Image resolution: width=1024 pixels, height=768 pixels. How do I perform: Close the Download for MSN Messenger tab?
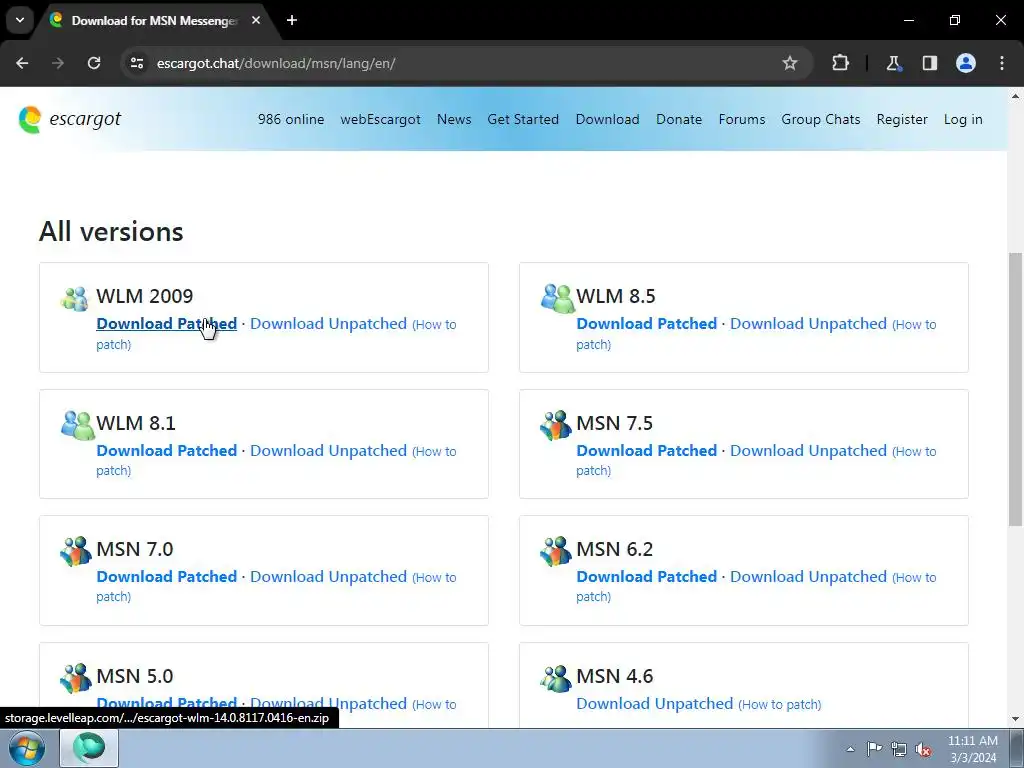pyautogui.click(x=256, y=20)
